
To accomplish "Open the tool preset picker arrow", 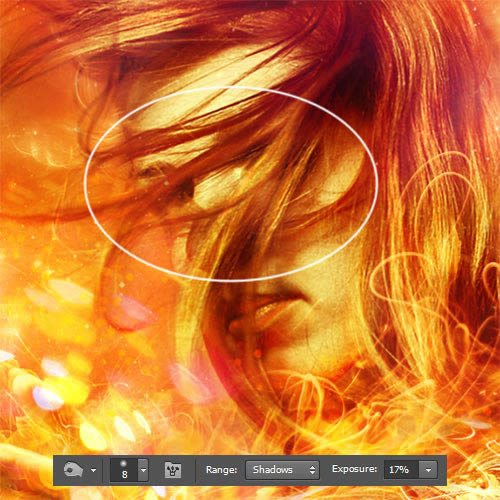I will pyautogui.click(x=94, y=470).
